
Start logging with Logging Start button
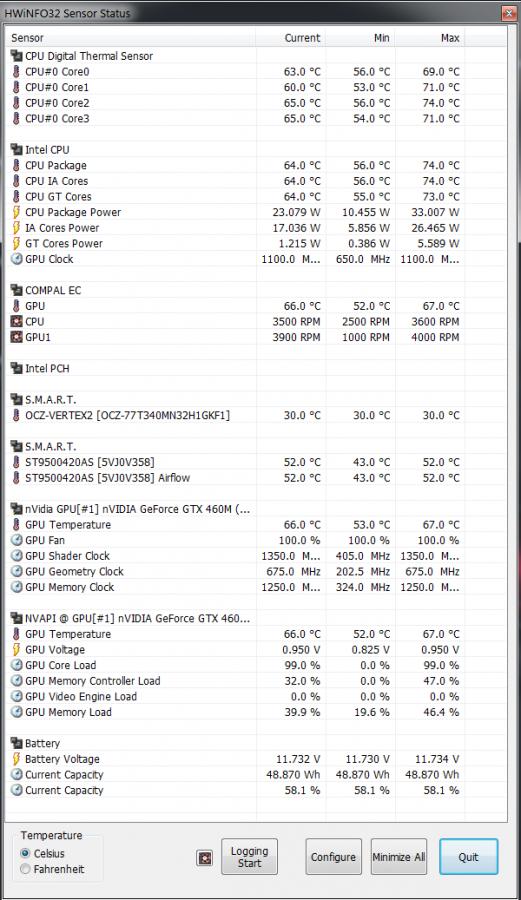(x=249, y=857)
